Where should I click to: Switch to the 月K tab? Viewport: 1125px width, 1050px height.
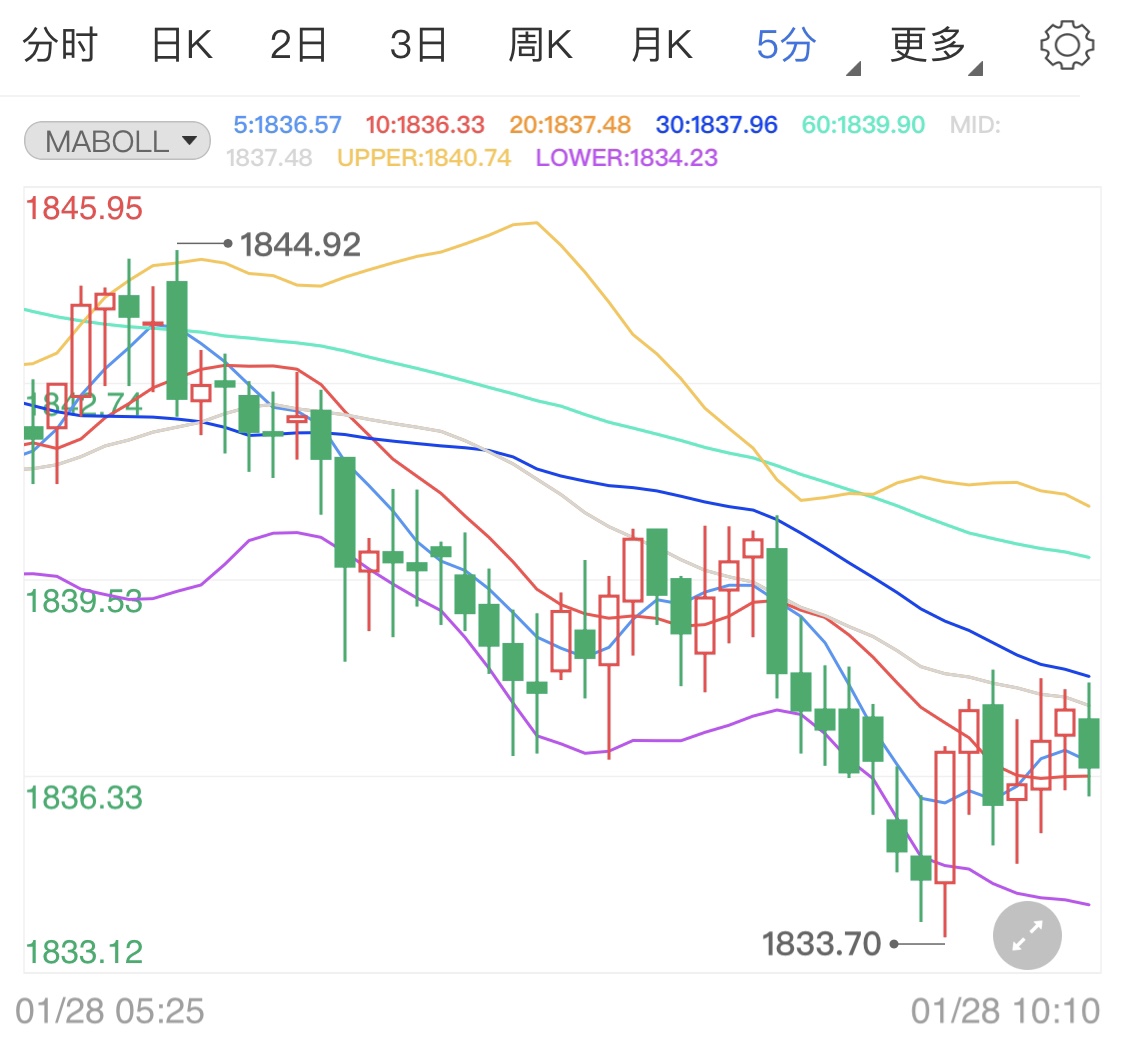point(662,45)
